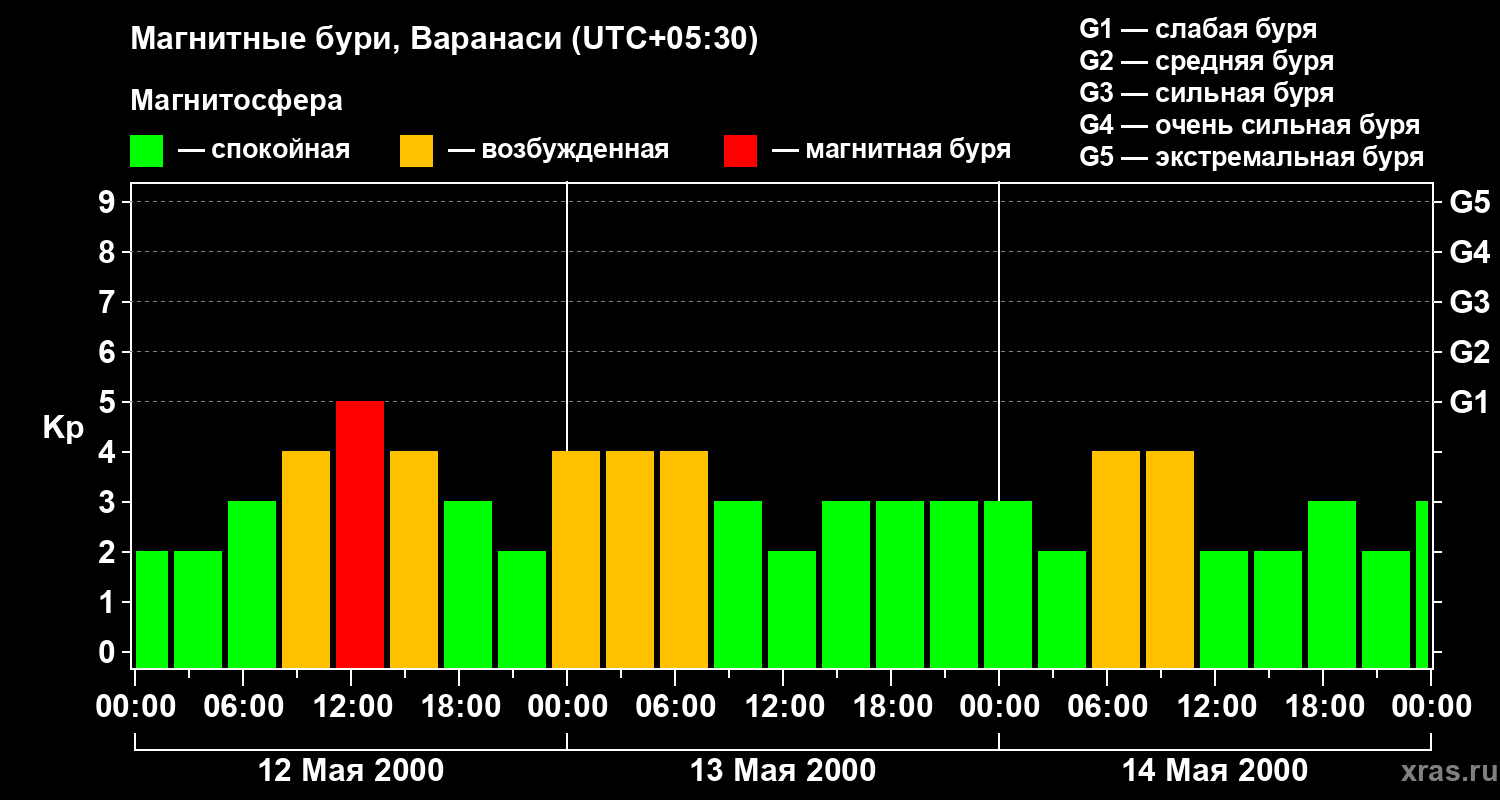Click the xras.ru watermark link
This screenshot has width=1500, height=800.
(x=1442, y=771)
